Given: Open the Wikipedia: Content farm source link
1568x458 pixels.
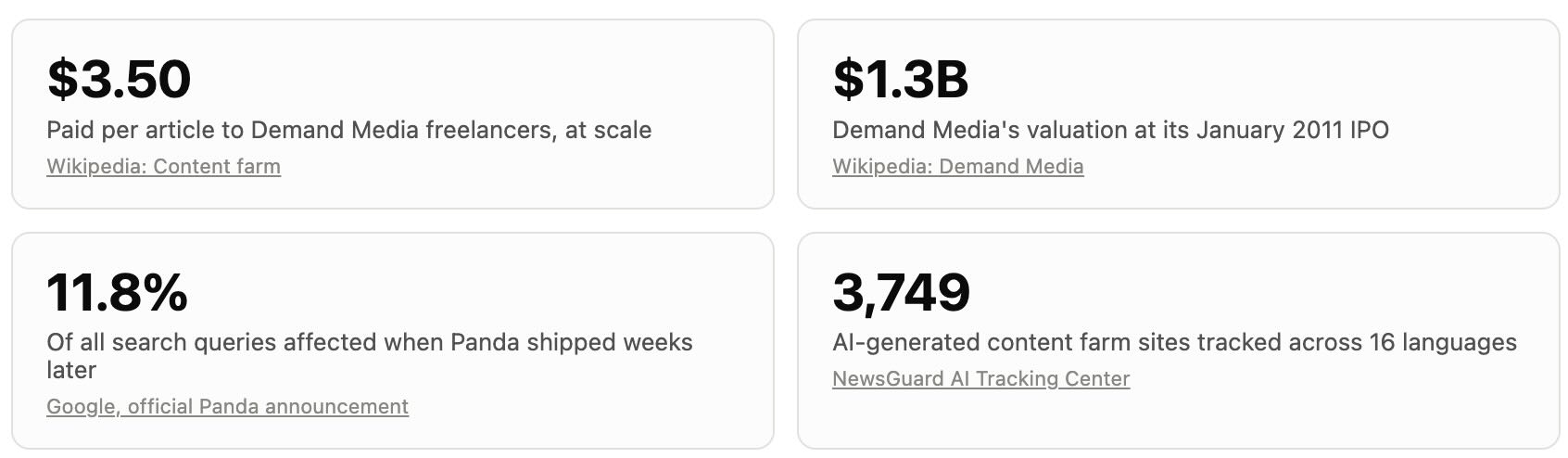Looking at the screenshot, I should click(163, 167).
